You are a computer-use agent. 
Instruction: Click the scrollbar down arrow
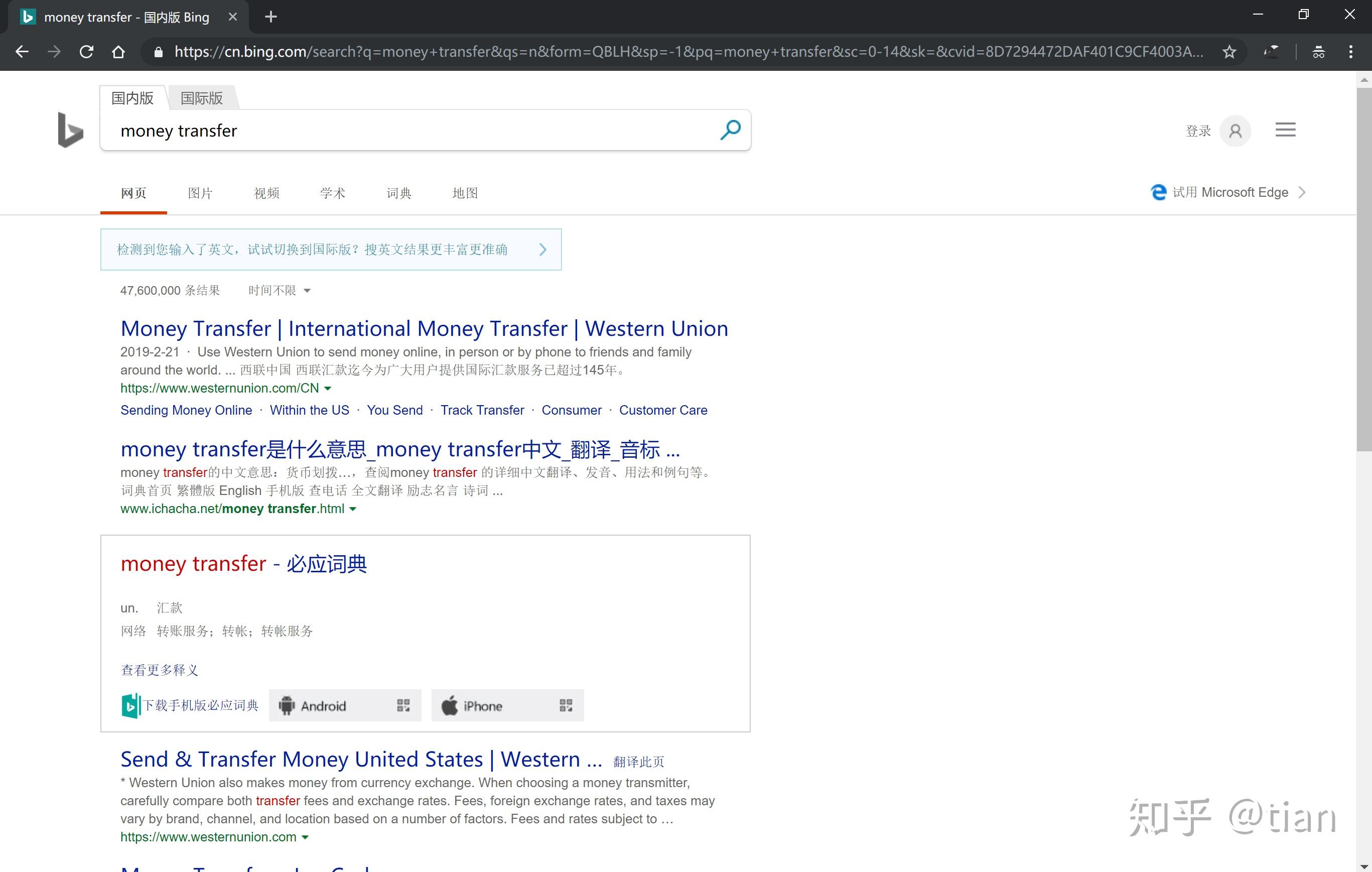pos(1364,866)
